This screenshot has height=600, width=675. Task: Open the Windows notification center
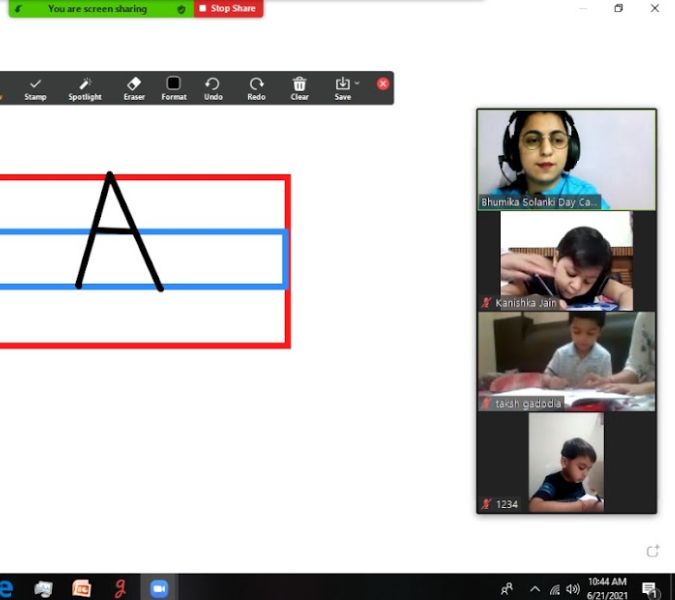click(650, 589)
